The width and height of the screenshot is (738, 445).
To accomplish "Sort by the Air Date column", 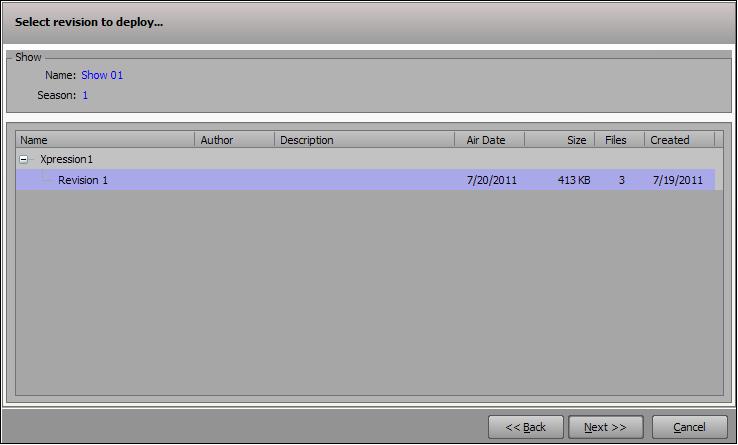I will 489,140.
